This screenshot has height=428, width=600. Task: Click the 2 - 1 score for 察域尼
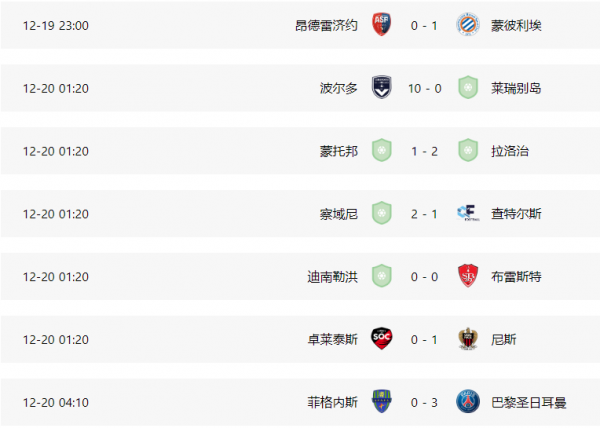click(x=423, y=213)
